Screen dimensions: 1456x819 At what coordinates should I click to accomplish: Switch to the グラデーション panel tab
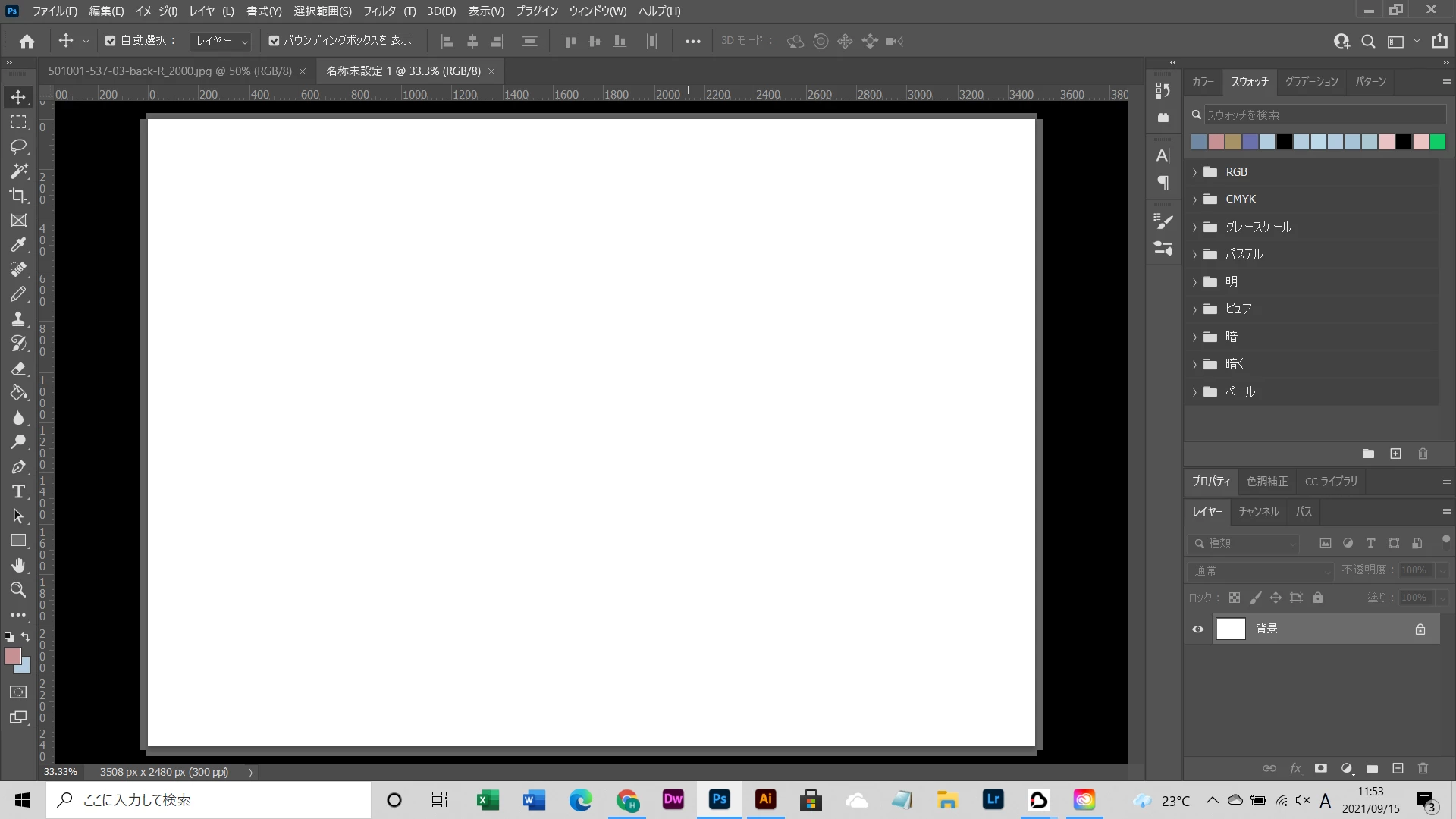[1311, 82]
